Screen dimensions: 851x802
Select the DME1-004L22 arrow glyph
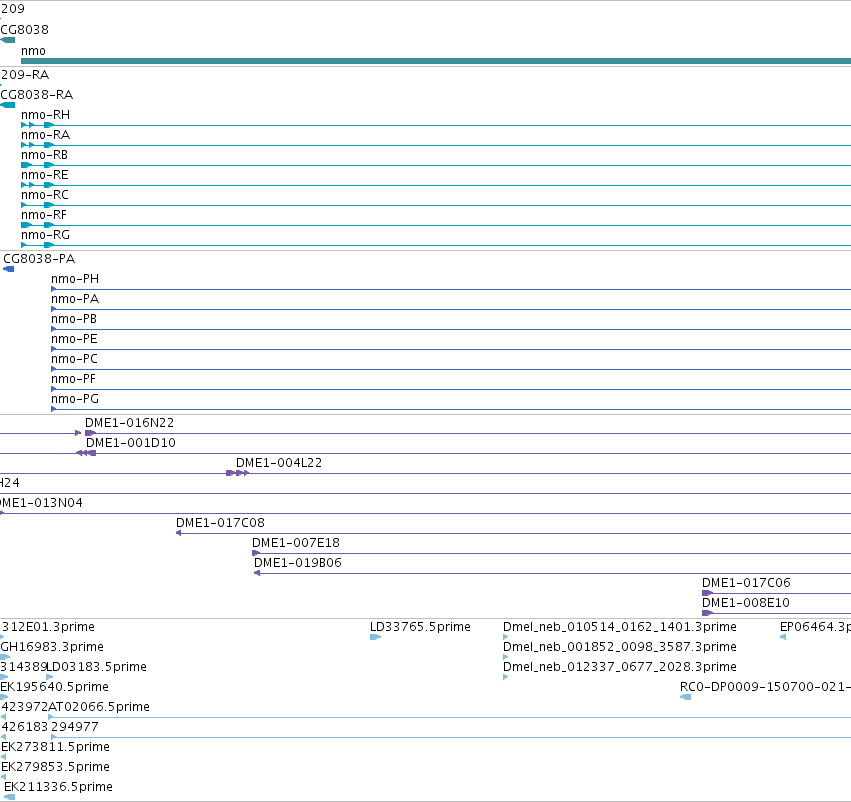pyautogui.click(x=238, y=473)
